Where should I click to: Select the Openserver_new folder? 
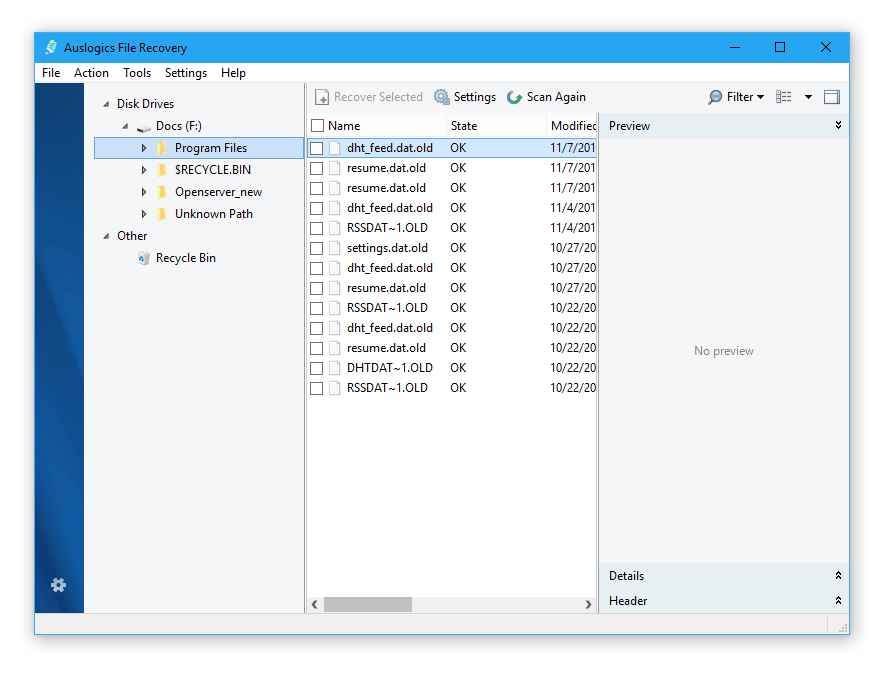(x=218, y=192)
